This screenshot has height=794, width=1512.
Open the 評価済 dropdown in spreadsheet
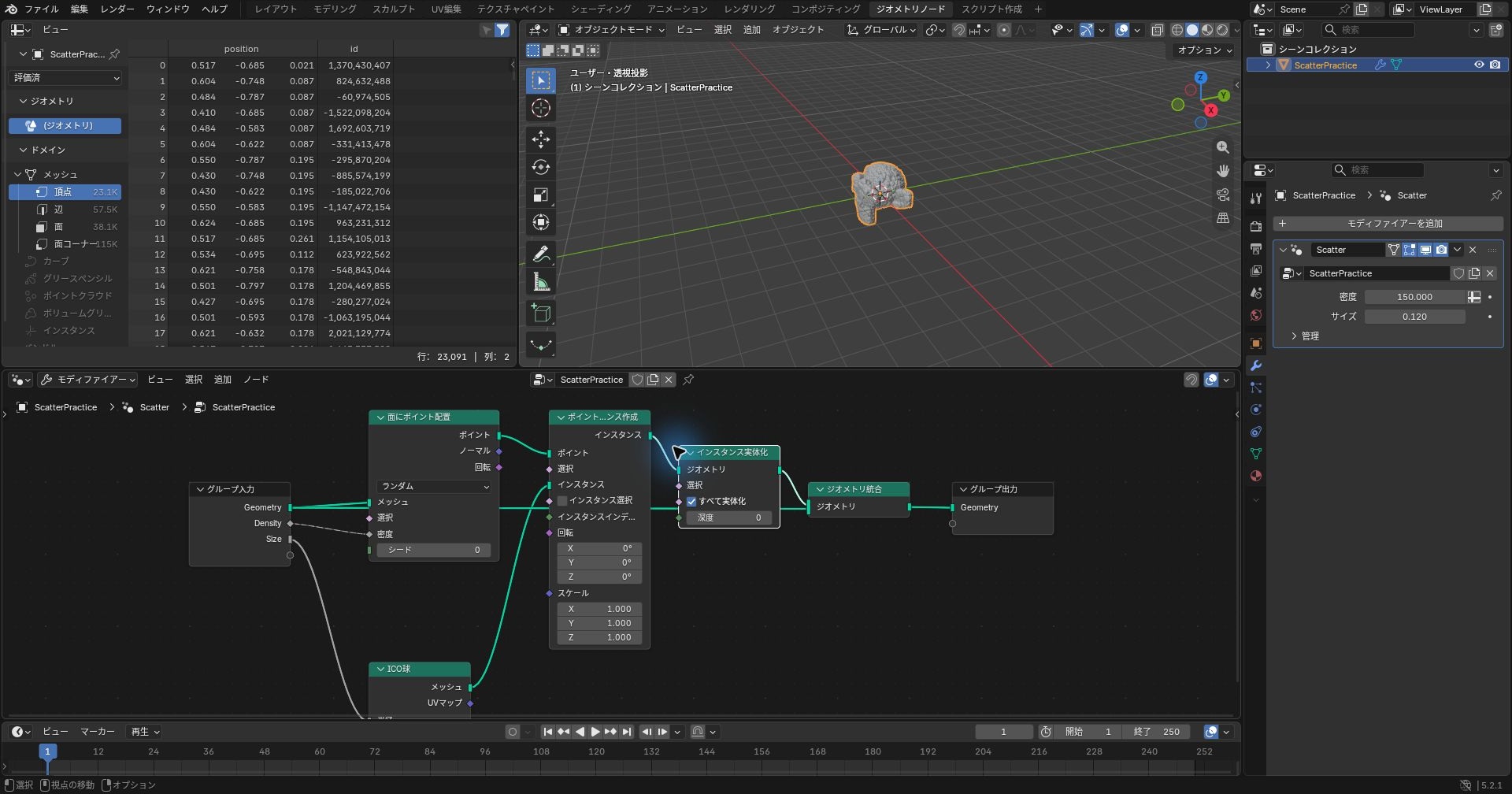66,77
